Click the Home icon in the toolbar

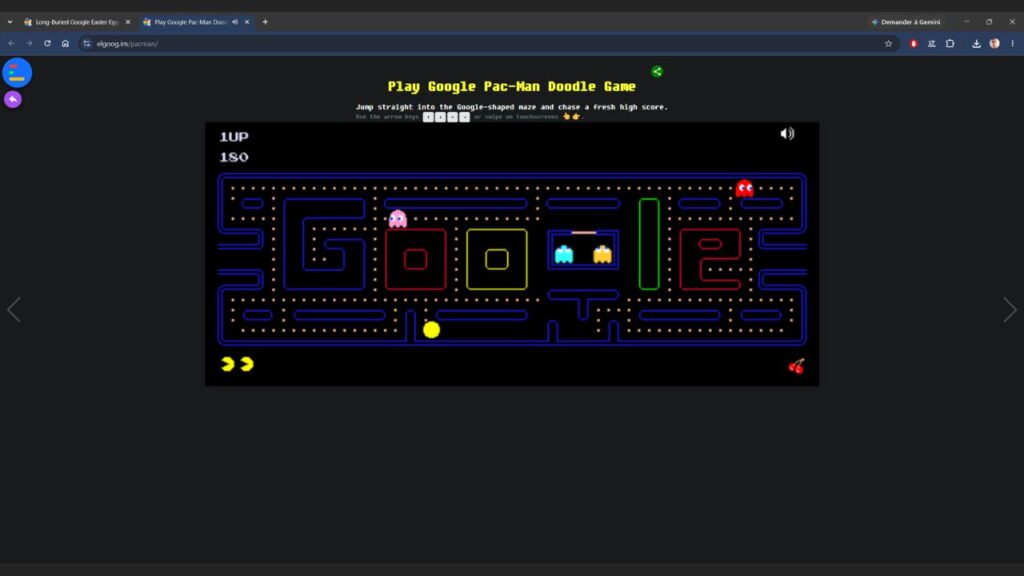(x=65, y=44)
